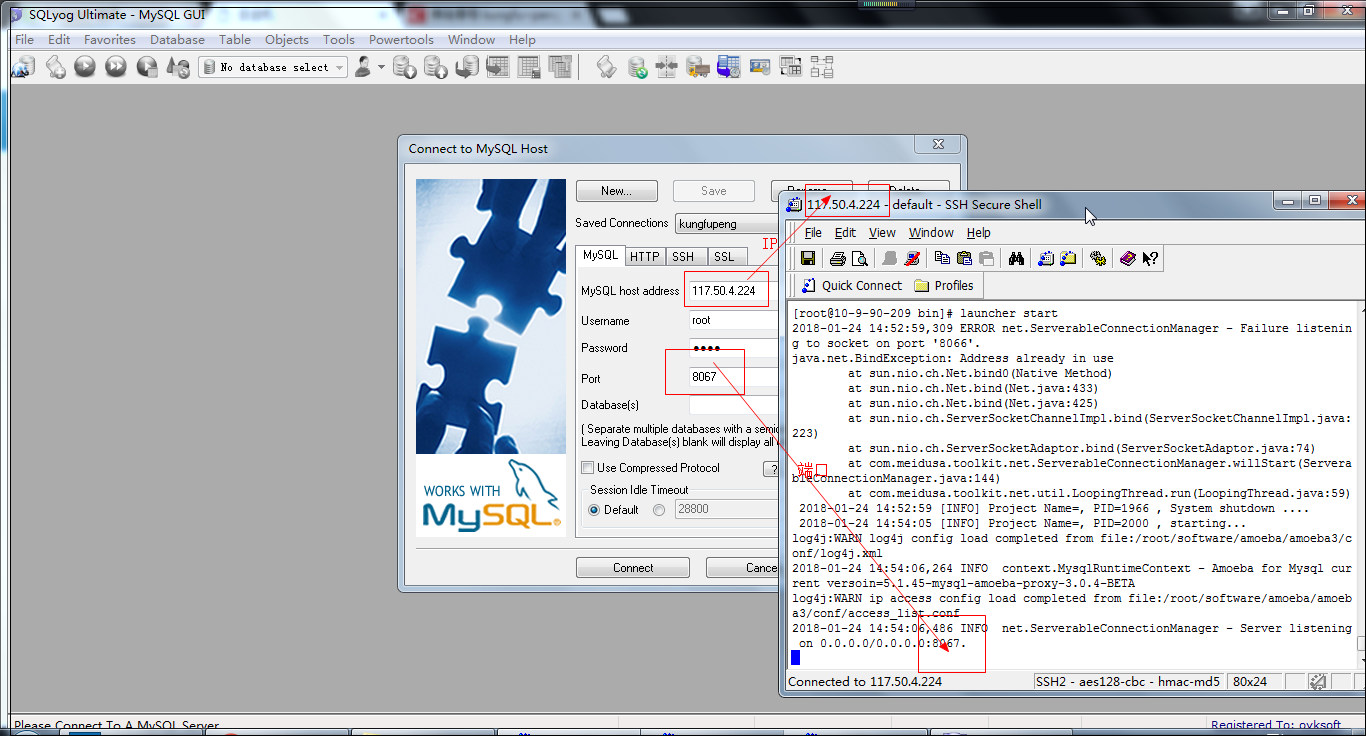The image size is (1366, 736).
Task: Click the Port field showing 8067
Action: 733,378
